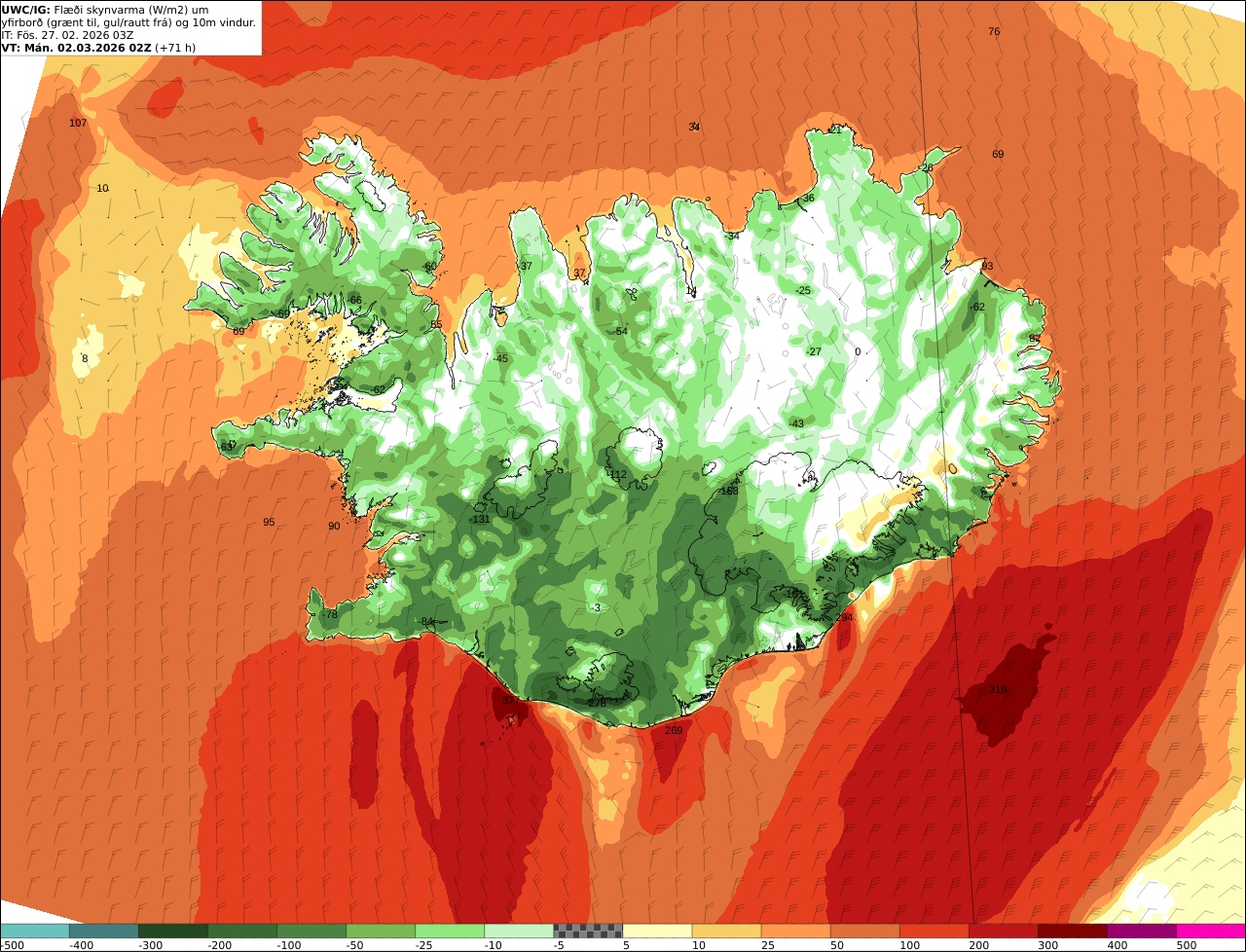1246x952 pixels.
Task: Click the "107" value on the map
Action: [x=78, y=123]
